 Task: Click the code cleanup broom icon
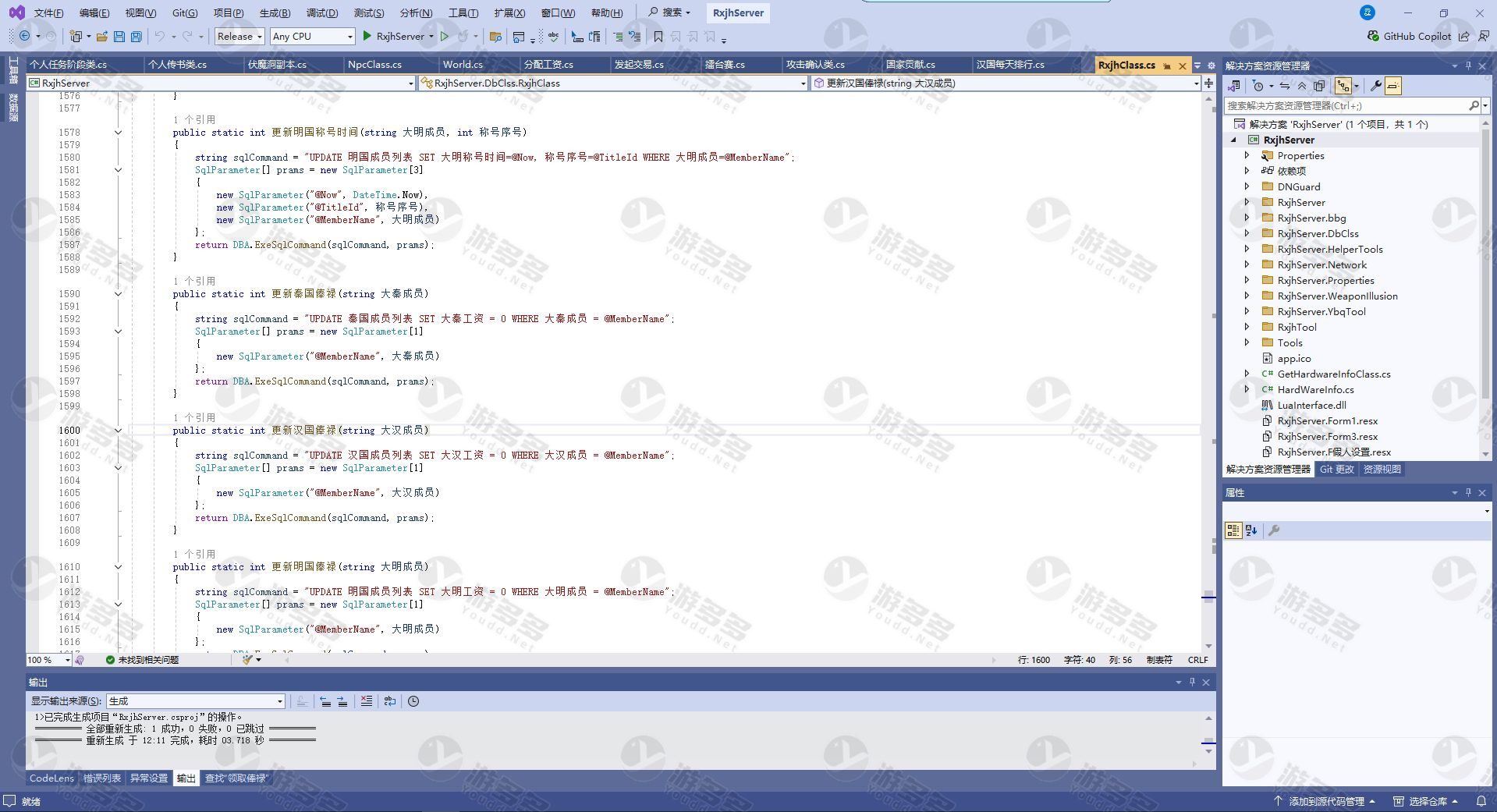[x=247, y=660]
